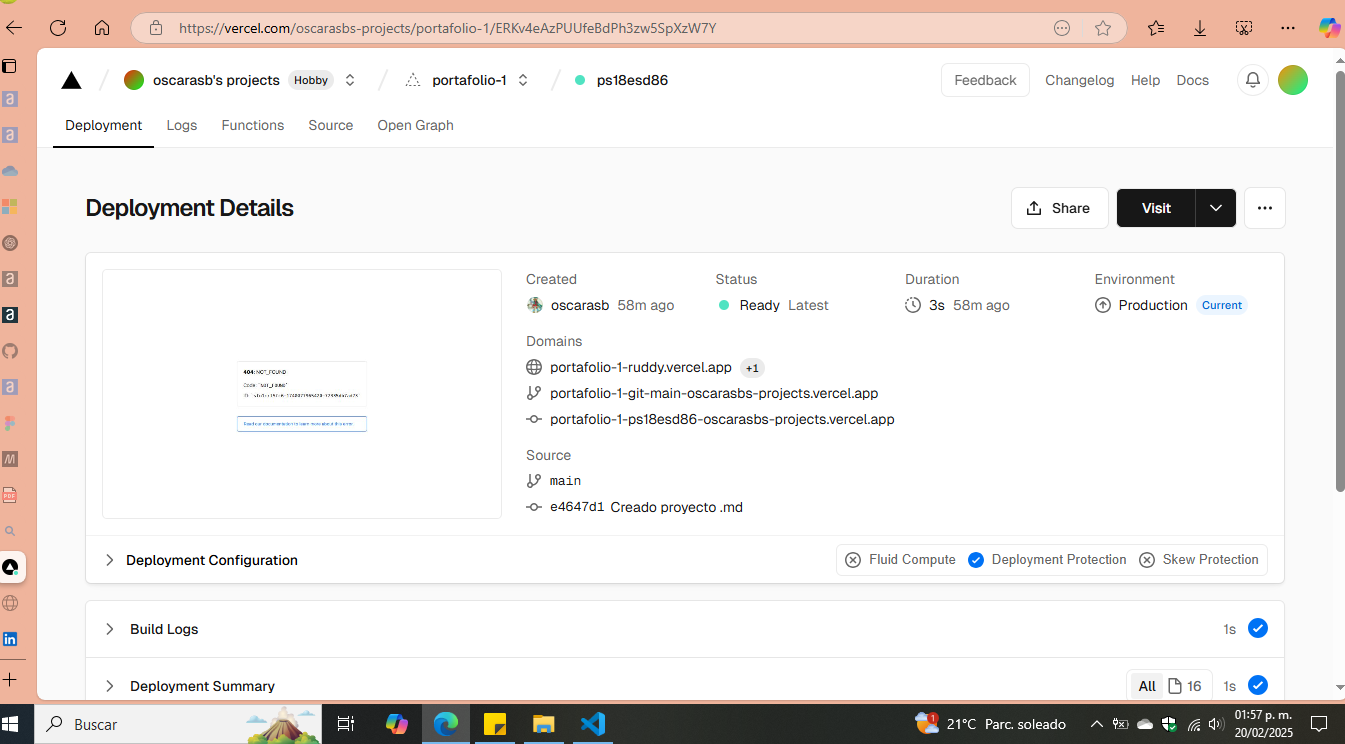The width and height of the screenshot is (1345, 744).
Task: Click the main branch source link
Action: 565,481
